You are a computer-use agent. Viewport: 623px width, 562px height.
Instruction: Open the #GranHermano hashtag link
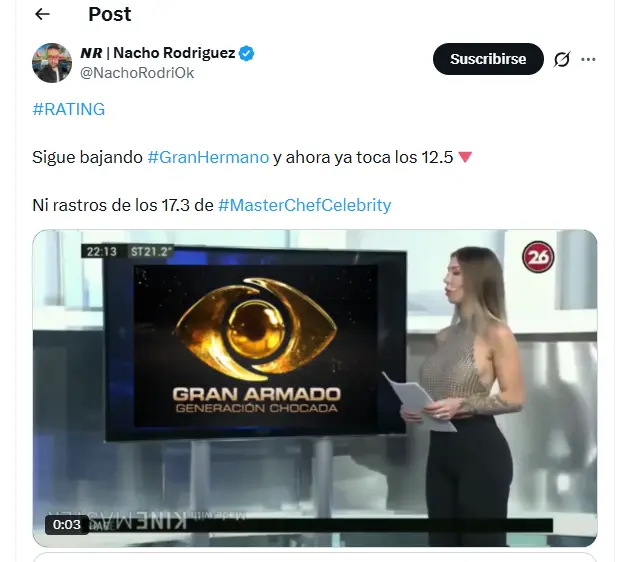pyautogui.click(x=208, y=157)
